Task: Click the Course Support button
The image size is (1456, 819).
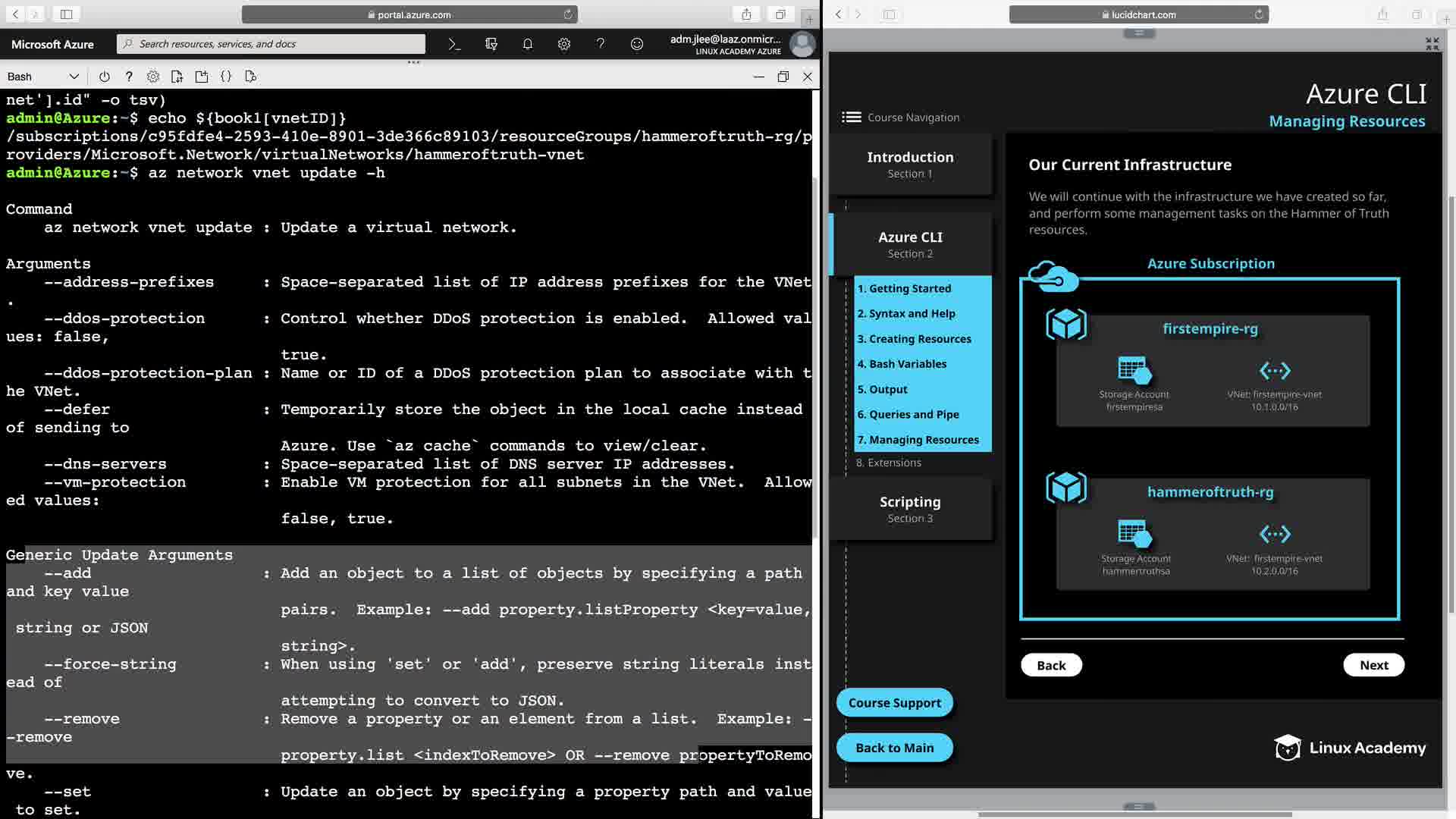Action: pyautogui.click(x=894, y=703)
